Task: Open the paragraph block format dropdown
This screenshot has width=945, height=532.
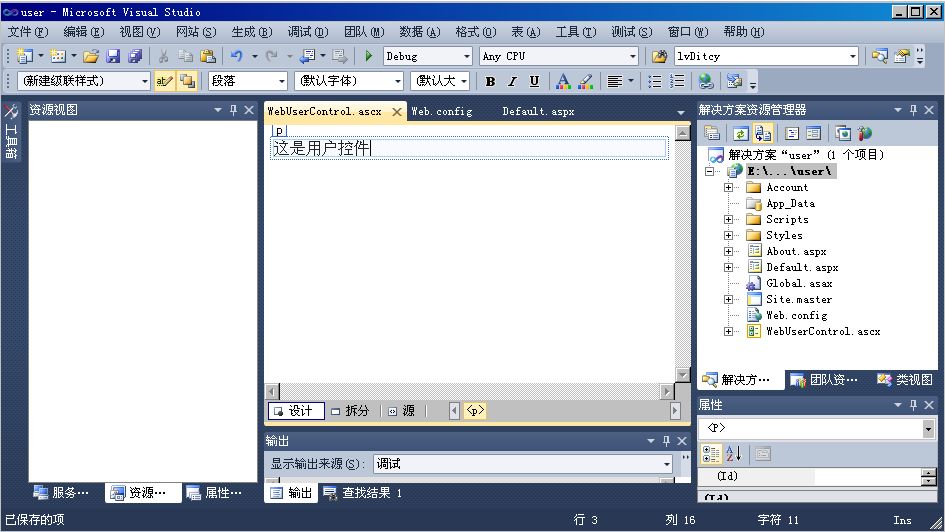Action: [x=281, y=81]
